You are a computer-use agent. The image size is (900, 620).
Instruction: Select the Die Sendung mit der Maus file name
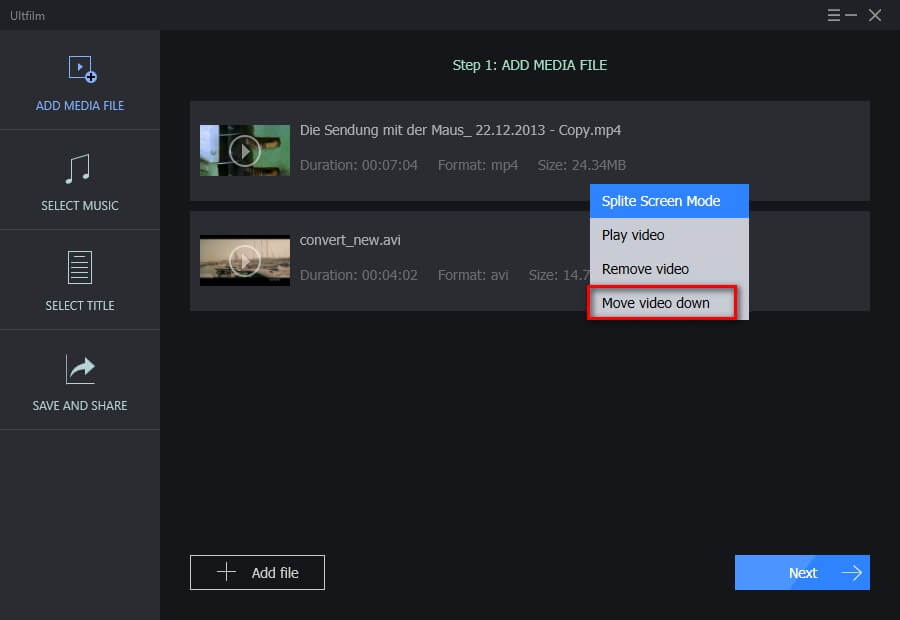[x=460, y=130]
